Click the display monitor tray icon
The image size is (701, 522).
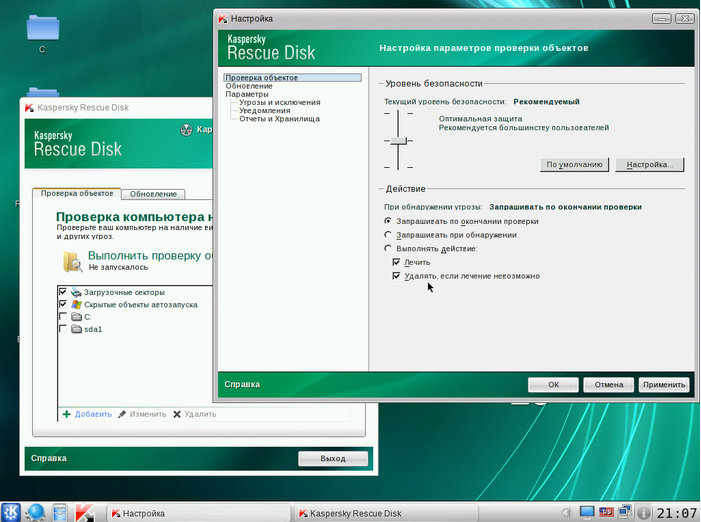[x=587, y=512]
